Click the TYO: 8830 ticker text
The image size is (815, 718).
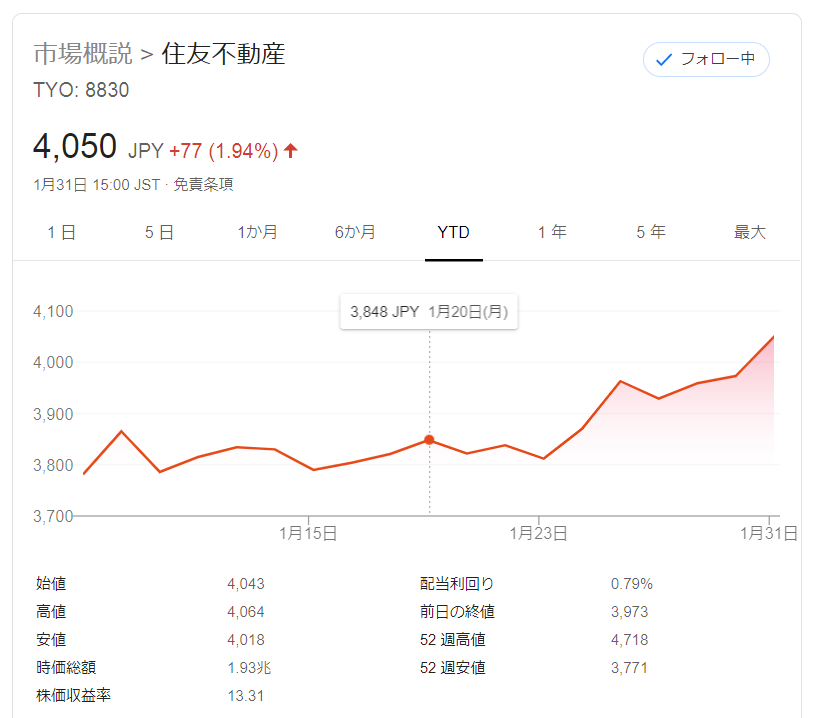click(81, 90)
